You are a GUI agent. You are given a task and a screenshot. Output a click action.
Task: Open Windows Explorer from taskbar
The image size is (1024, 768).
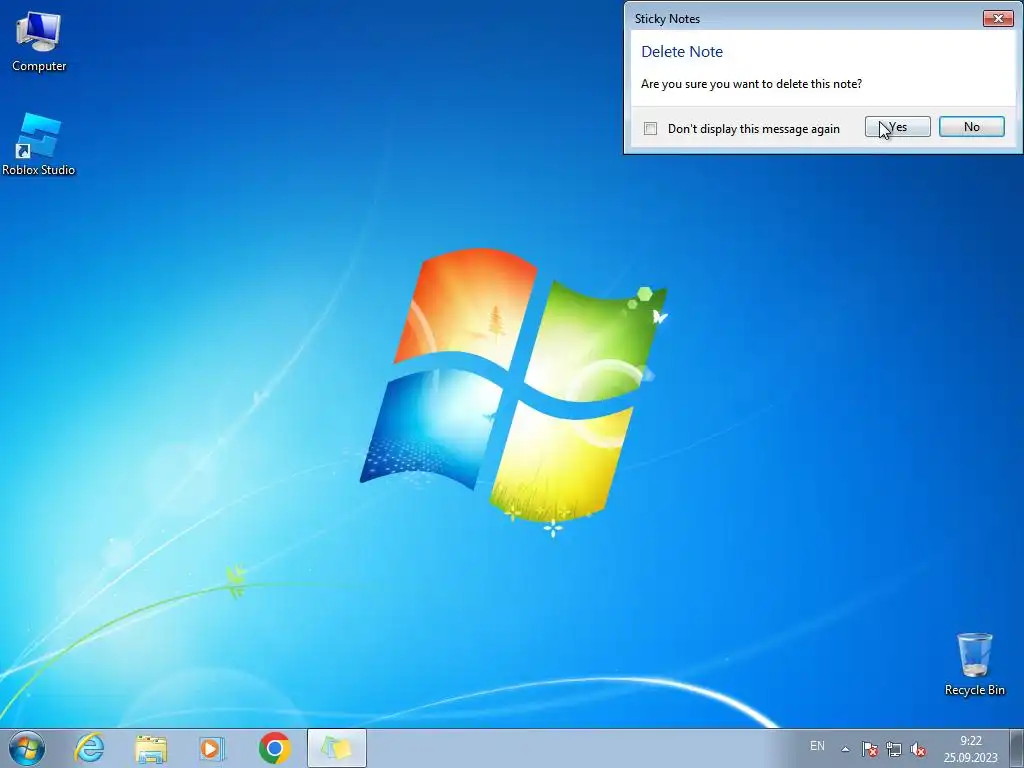point(151,748)
